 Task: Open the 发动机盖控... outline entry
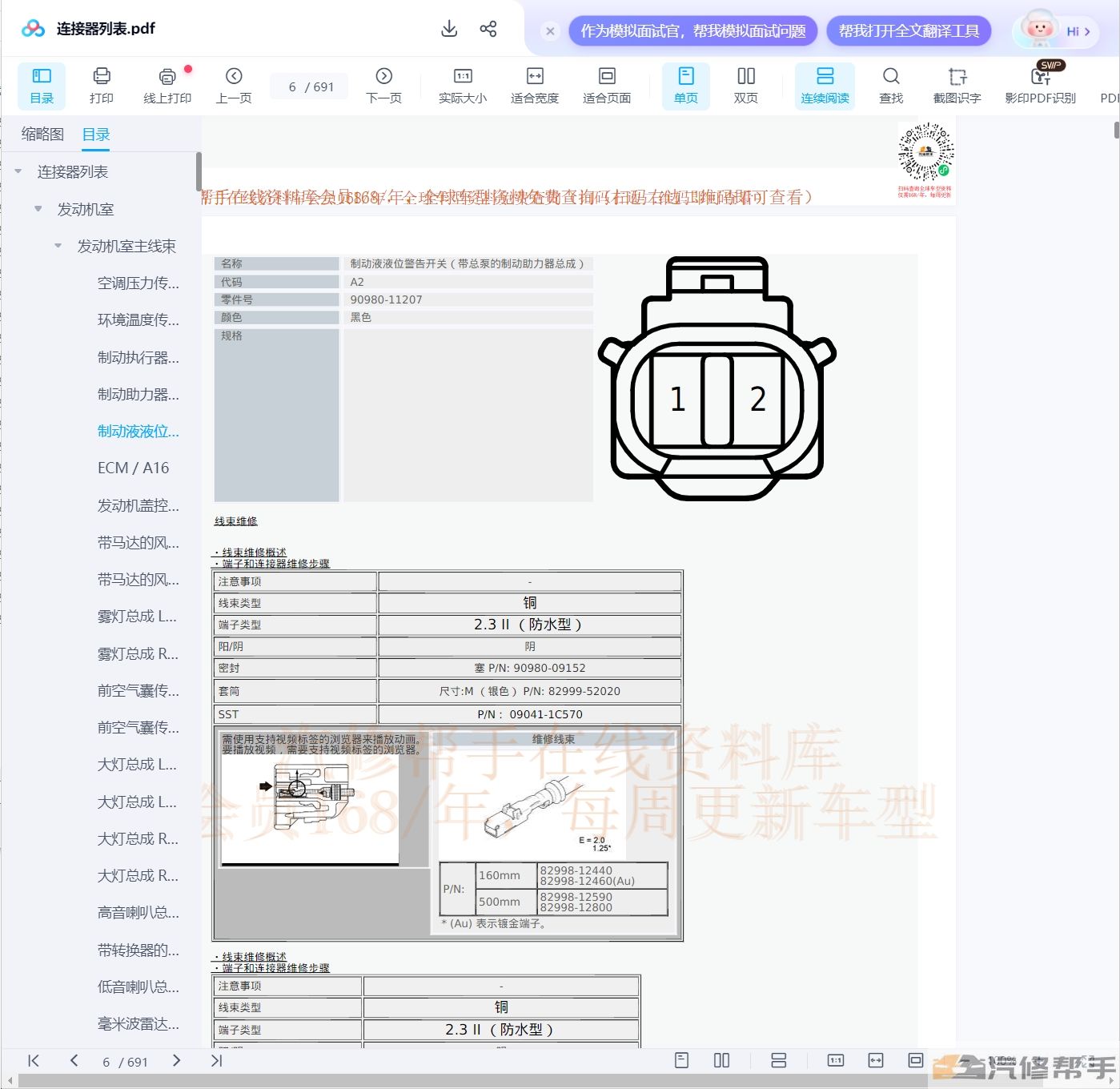[x=138, y=505]
